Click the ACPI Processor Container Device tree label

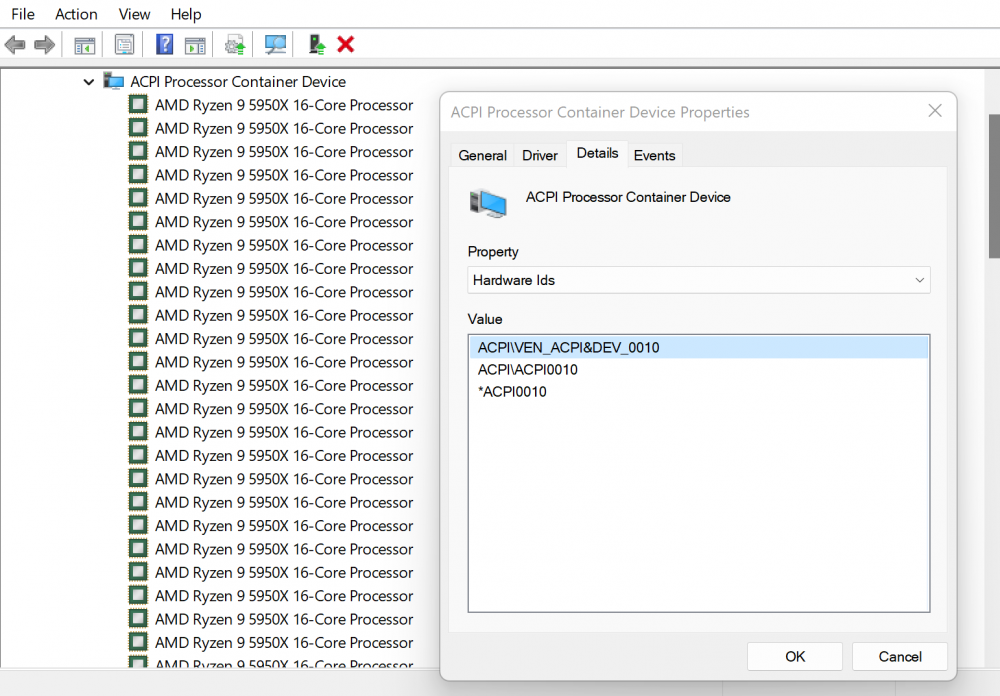[x=238, y=82]
